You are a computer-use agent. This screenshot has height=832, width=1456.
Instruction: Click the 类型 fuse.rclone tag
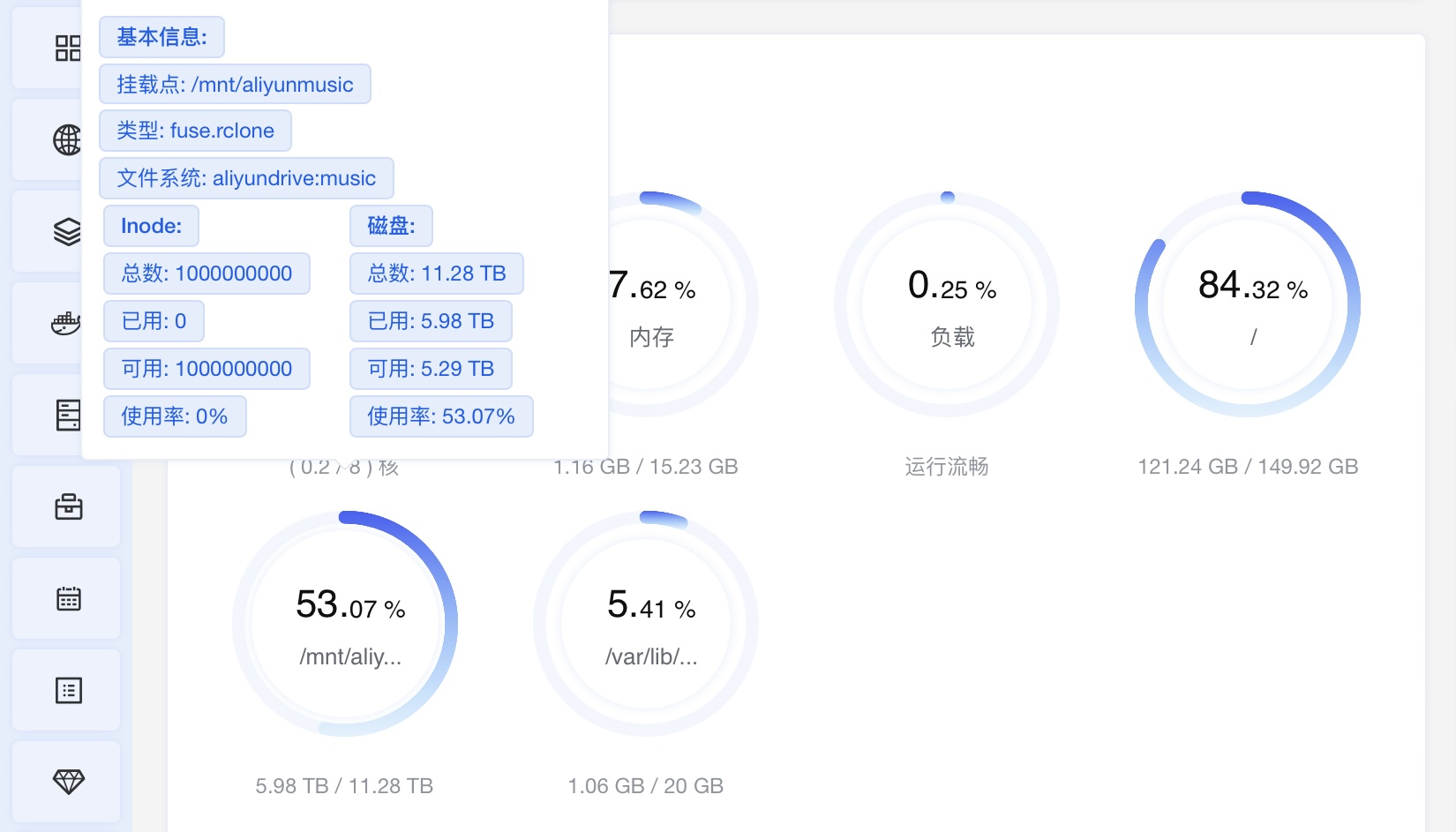click(x=195, y=131)
